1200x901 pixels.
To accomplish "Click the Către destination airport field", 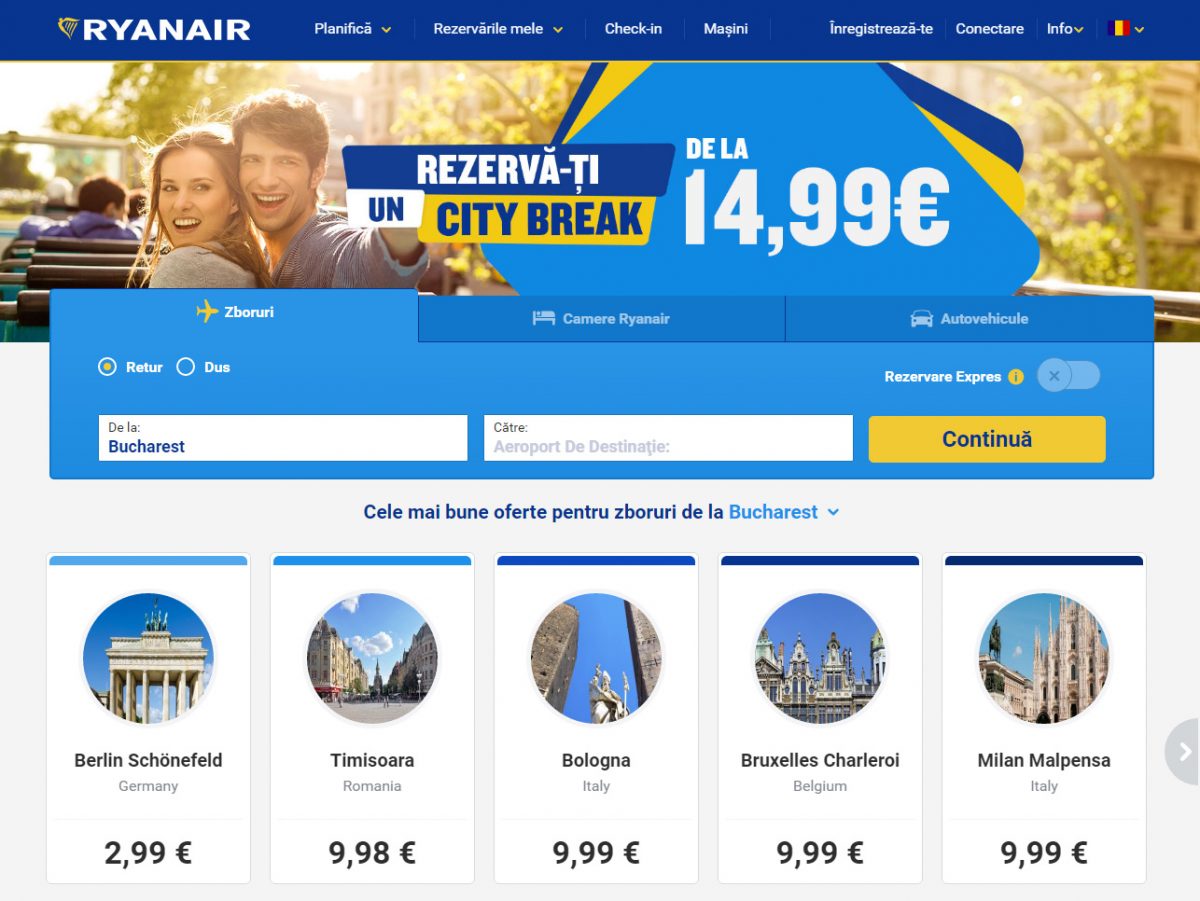I will click(x=668, y=438).
